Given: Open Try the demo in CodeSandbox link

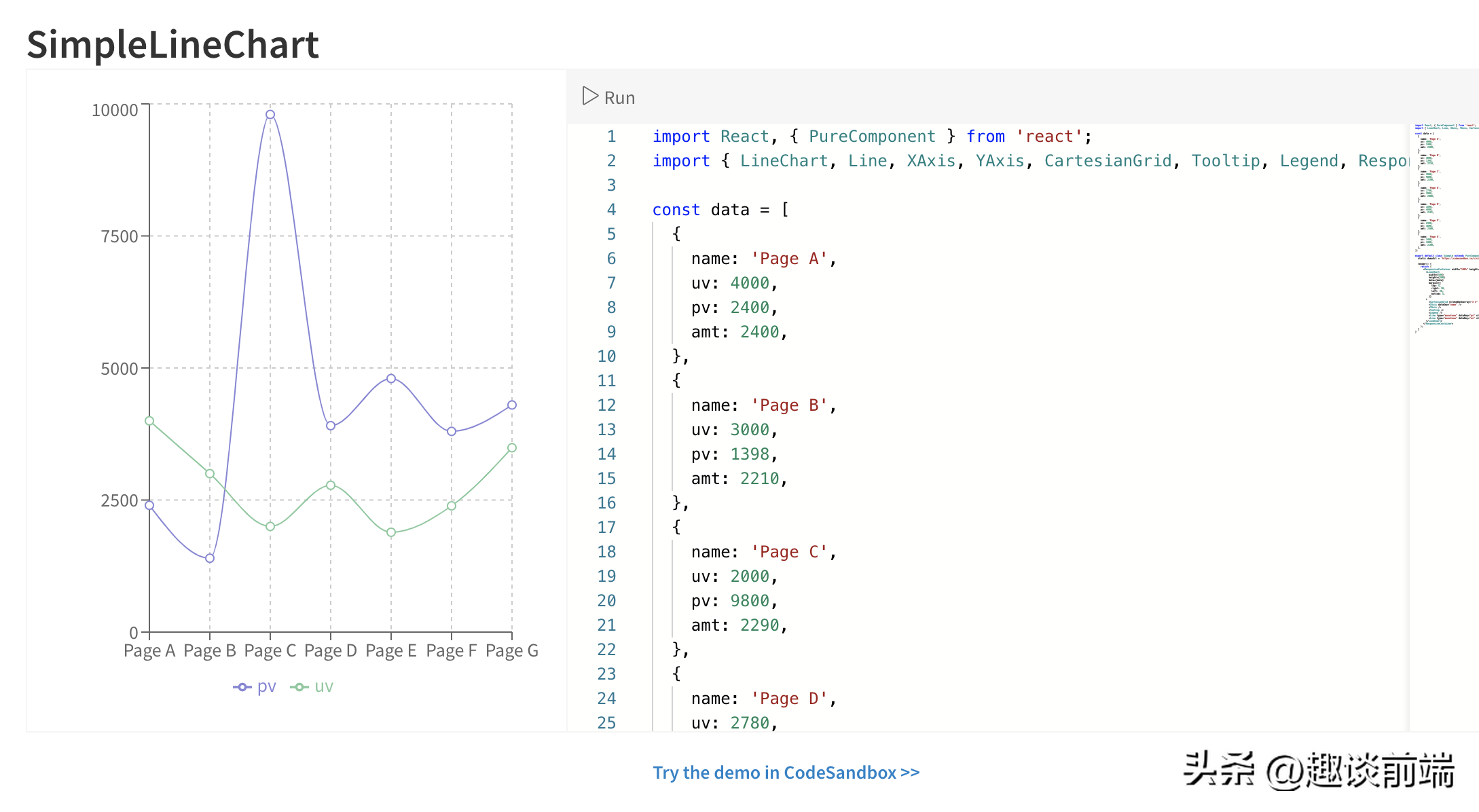Looking at the screenshot, I should [x=786, y=773].
